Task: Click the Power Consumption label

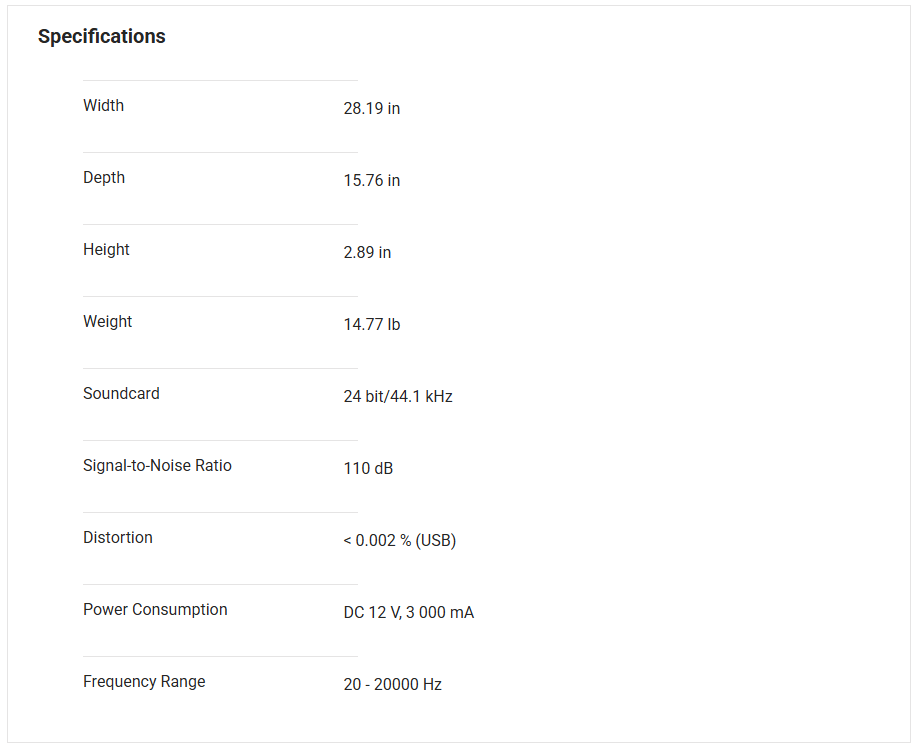Action: (155, 610)
